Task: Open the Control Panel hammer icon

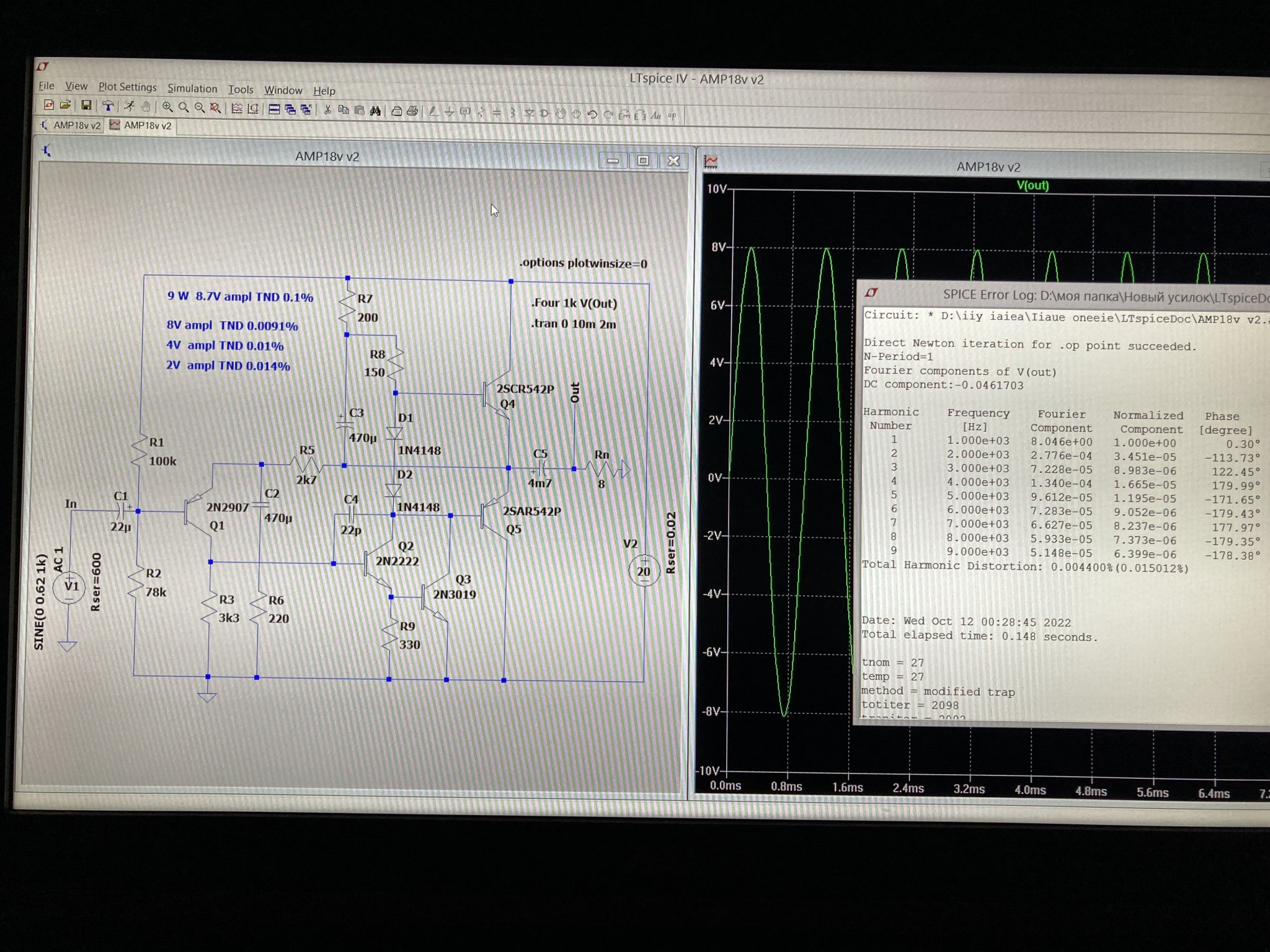Action: [108, 106]
